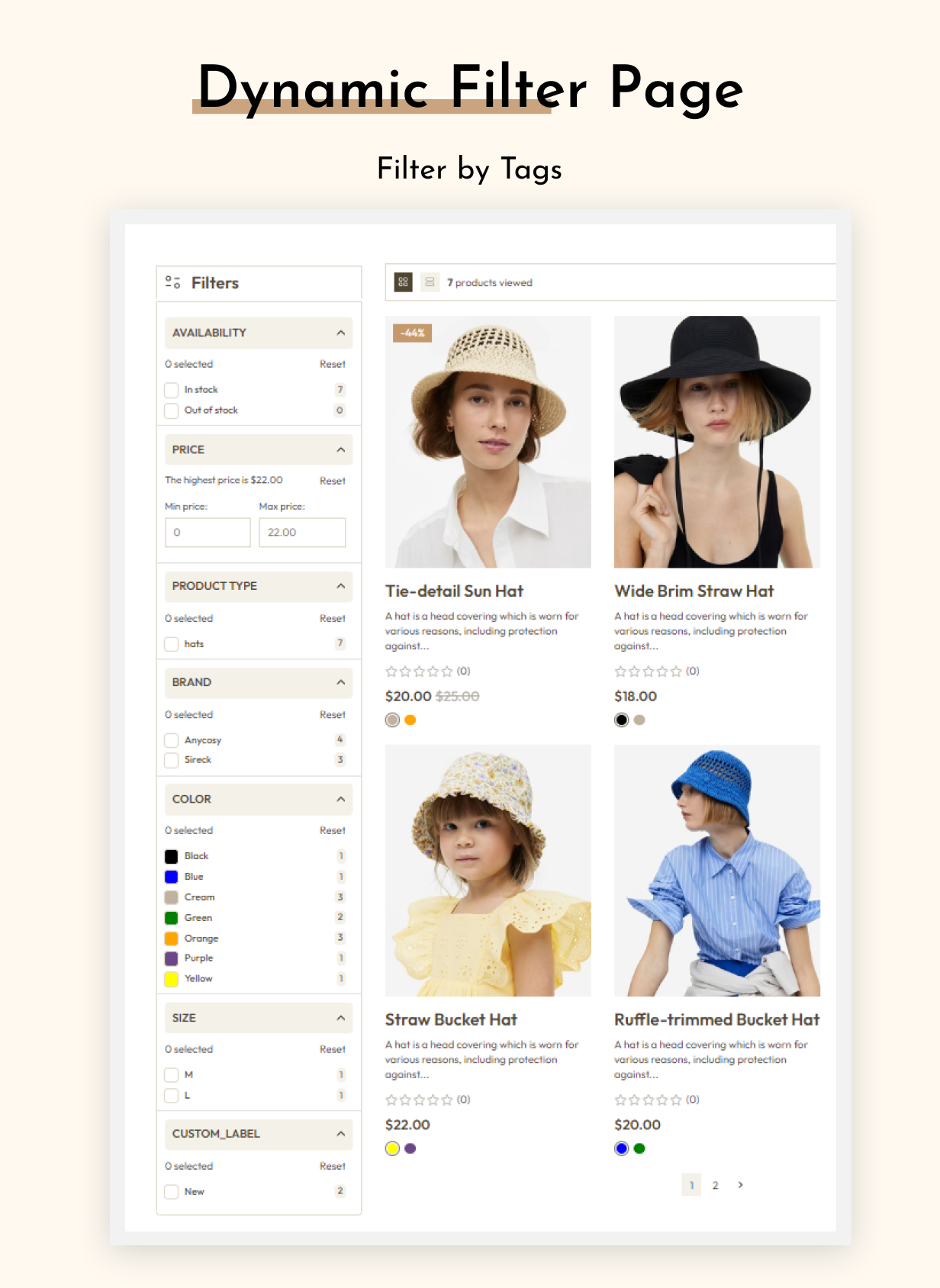940x1288 pixels.
Task: Click the -44% sale badge
Action: coord(412,333)
